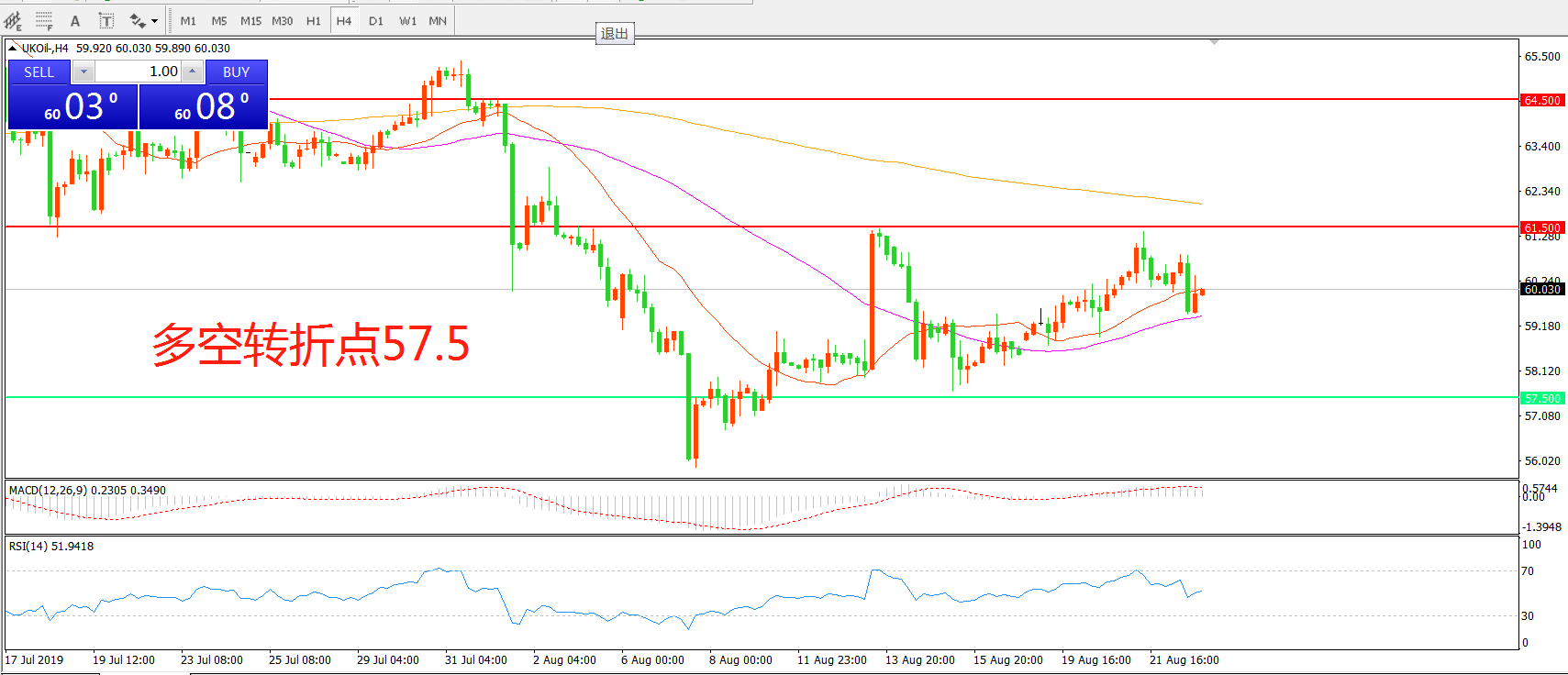Image resolution: width=1568 pixels, height=675 pixels.
Task: Increase lot volume with up arrow
Action: click(x=192, y=72)
